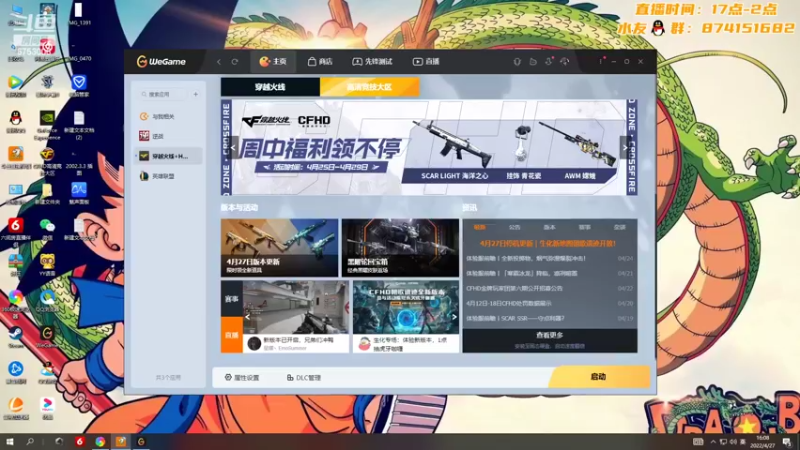Image resolution: width=800 pixels, height=450 pixels.
Task: Show previous banner with left arrow
Action: coord(233,148)
